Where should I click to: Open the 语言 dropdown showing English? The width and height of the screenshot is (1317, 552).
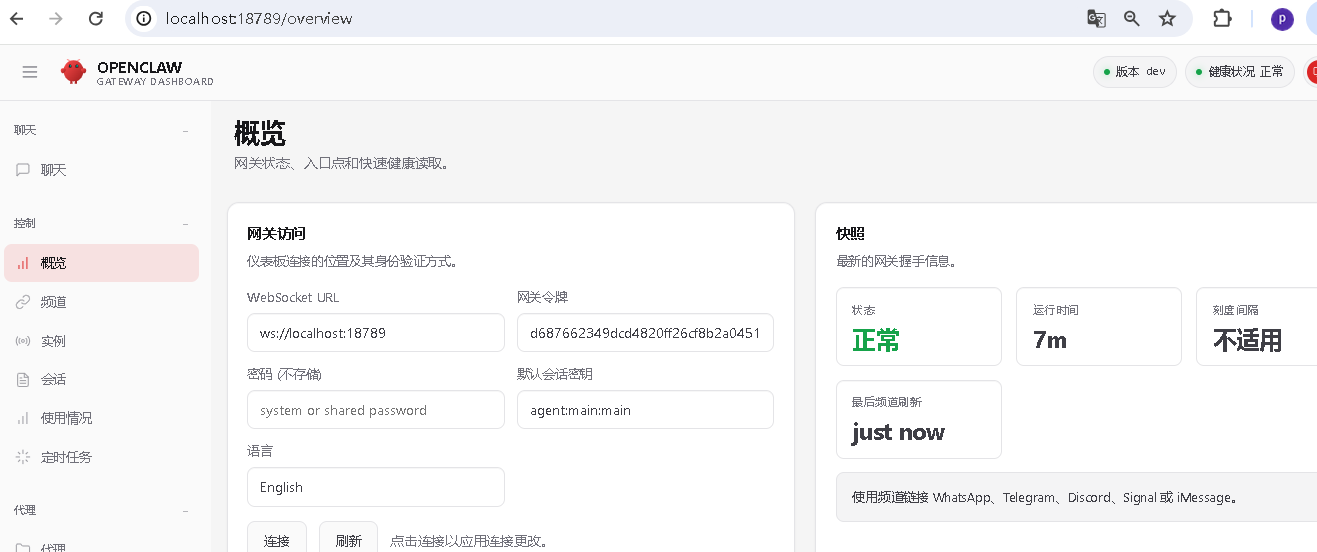(375, 487)
